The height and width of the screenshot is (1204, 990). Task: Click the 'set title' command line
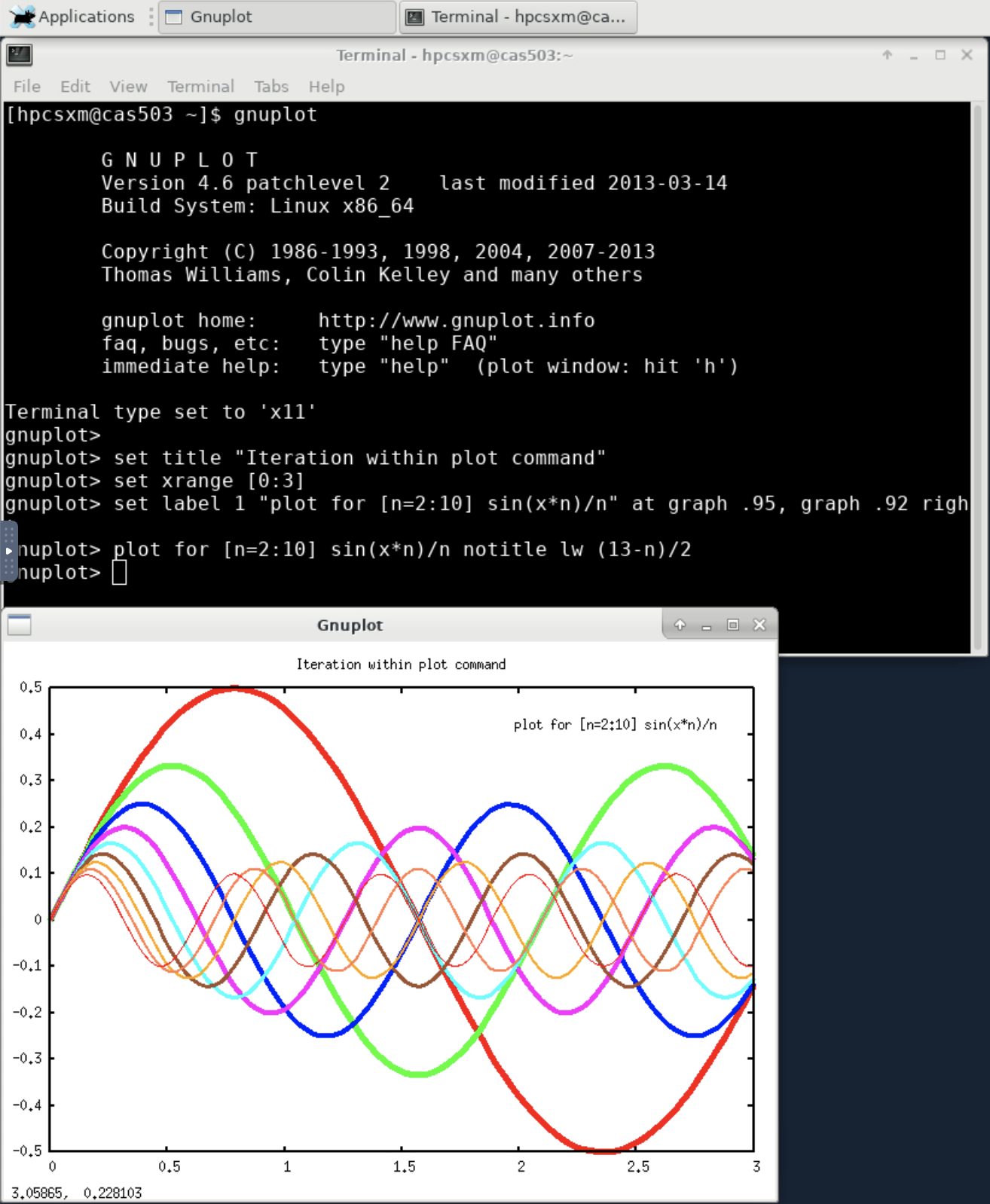click(x=305, y=458)
